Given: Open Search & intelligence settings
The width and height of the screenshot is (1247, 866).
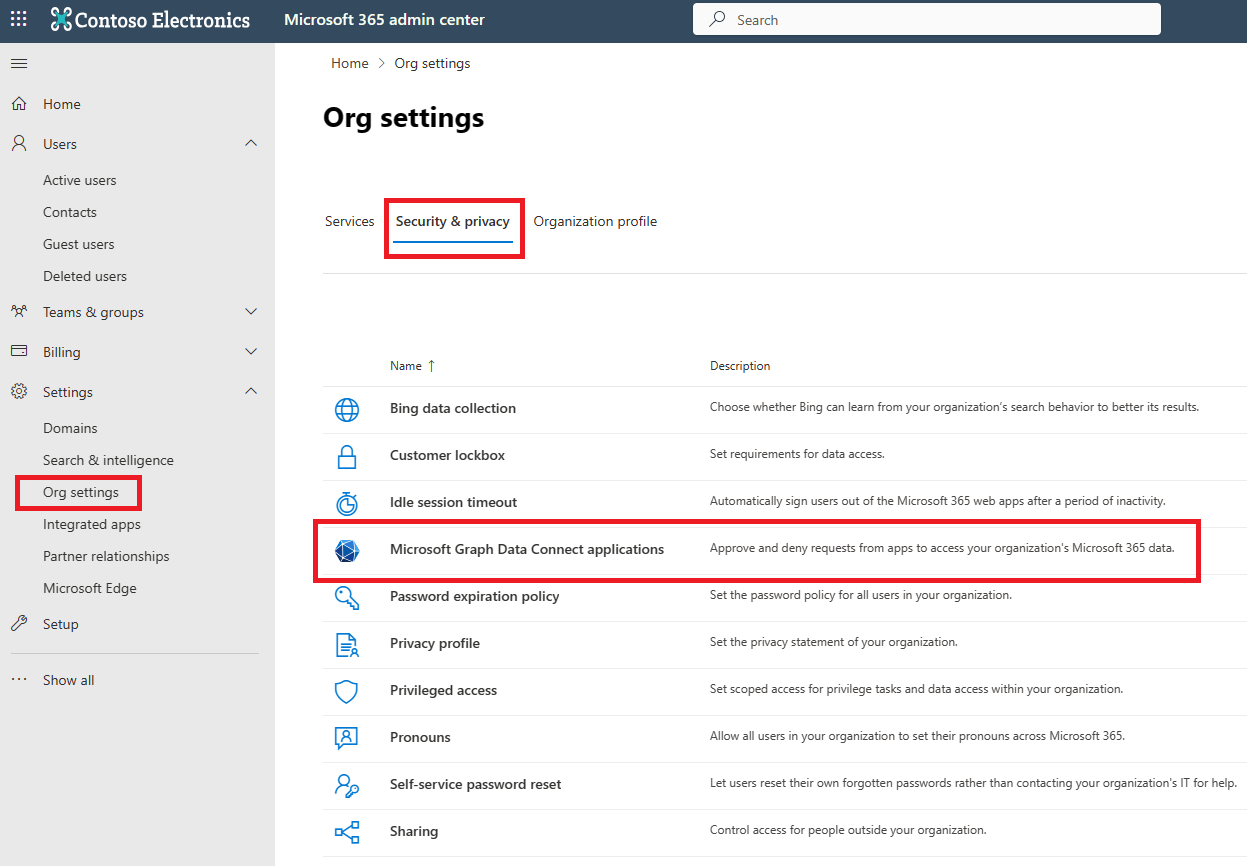Looking at the screenshot, I should click(x=108, y=460).
